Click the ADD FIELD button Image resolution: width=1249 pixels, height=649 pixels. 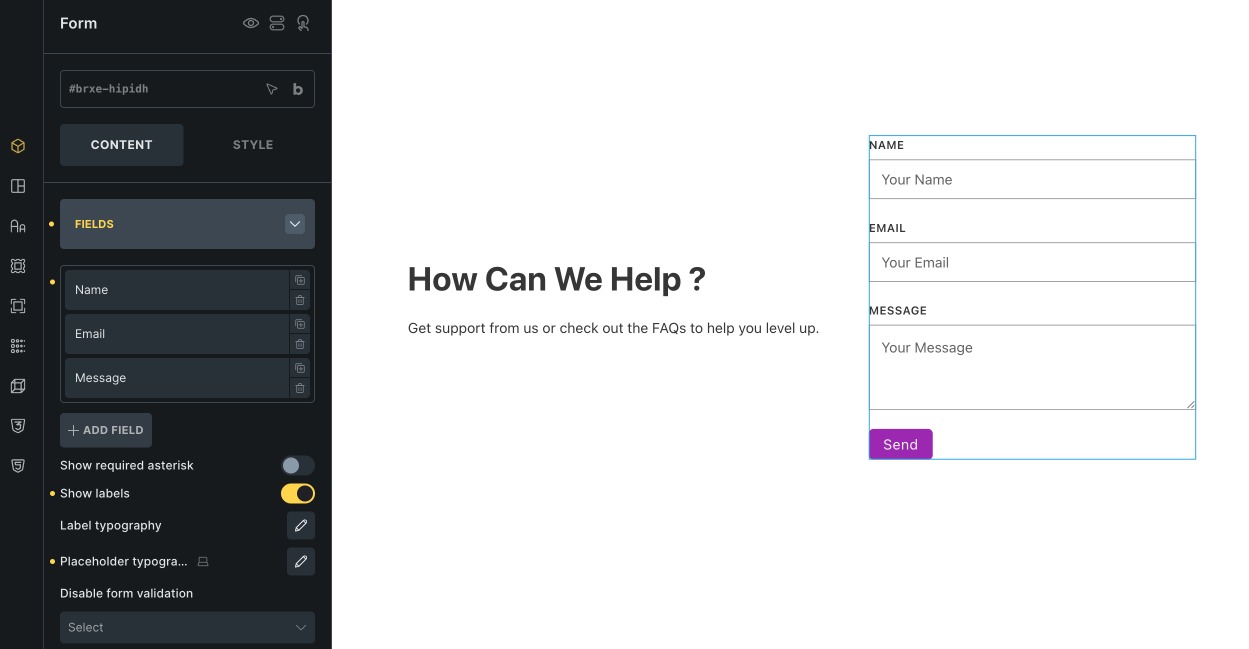click(105, 429)
